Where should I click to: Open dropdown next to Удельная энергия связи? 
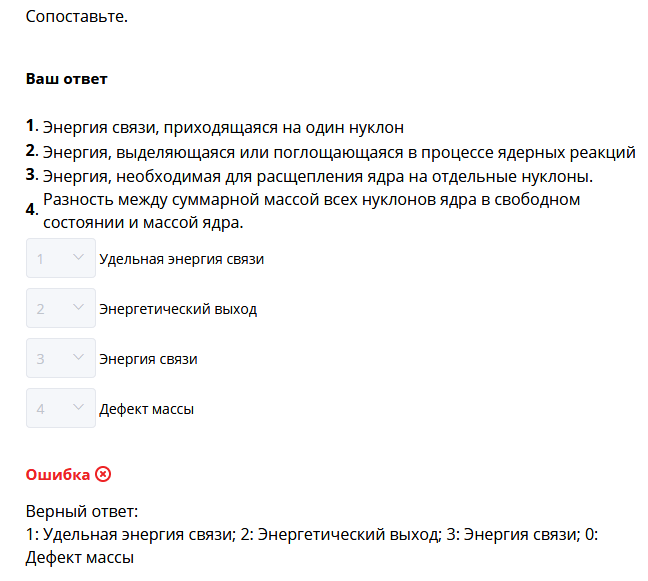pos(61,259)
